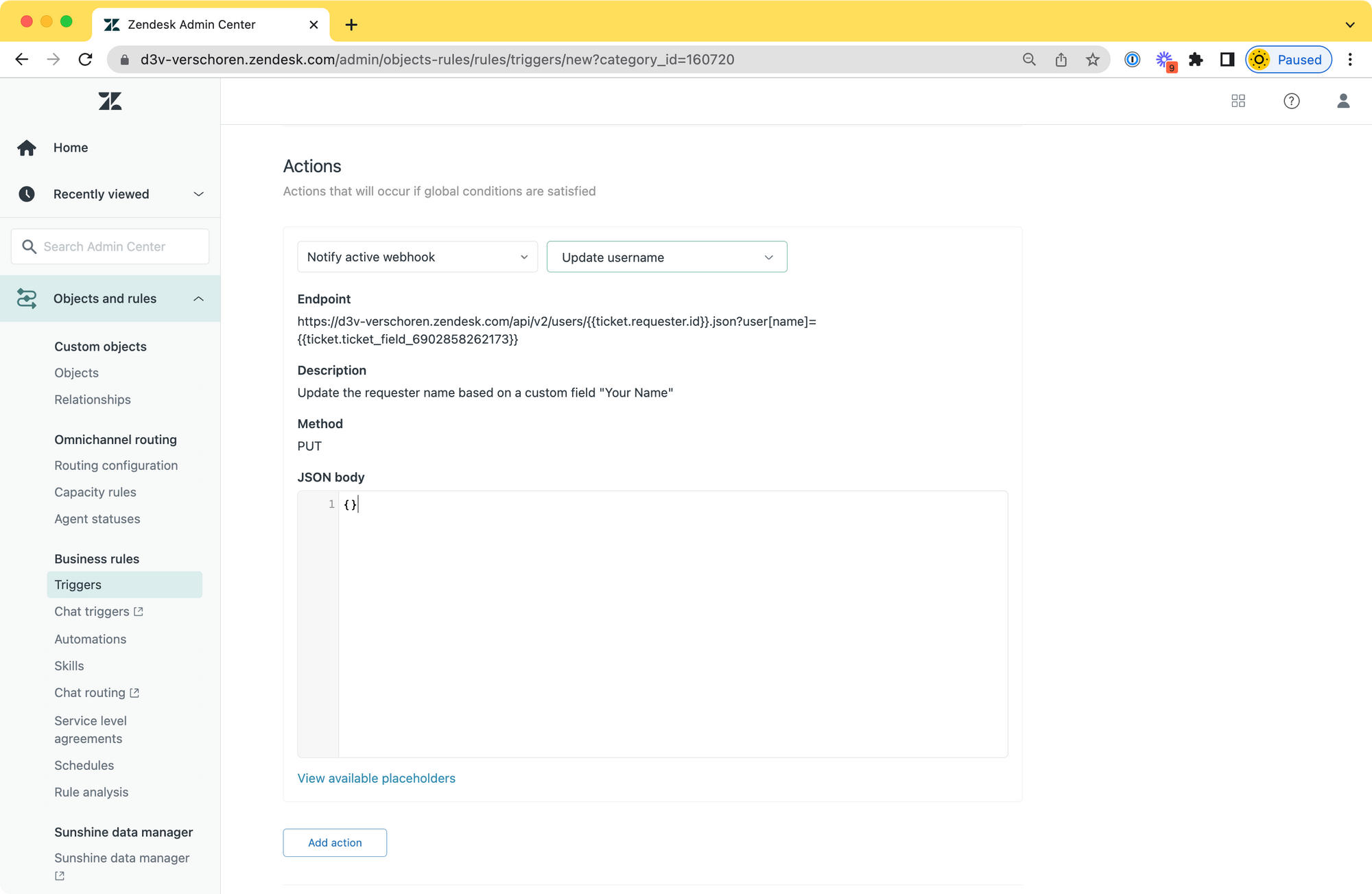This screenshot has width=1372, height=894.
Task: Click the share page icon in address bar
Action: click(1061, 60)
